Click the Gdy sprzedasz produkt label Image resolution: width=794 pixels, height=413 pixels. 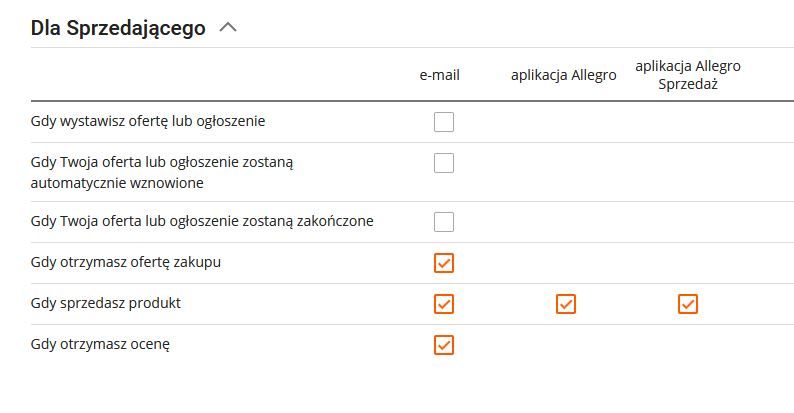click(x=106, y=303)
